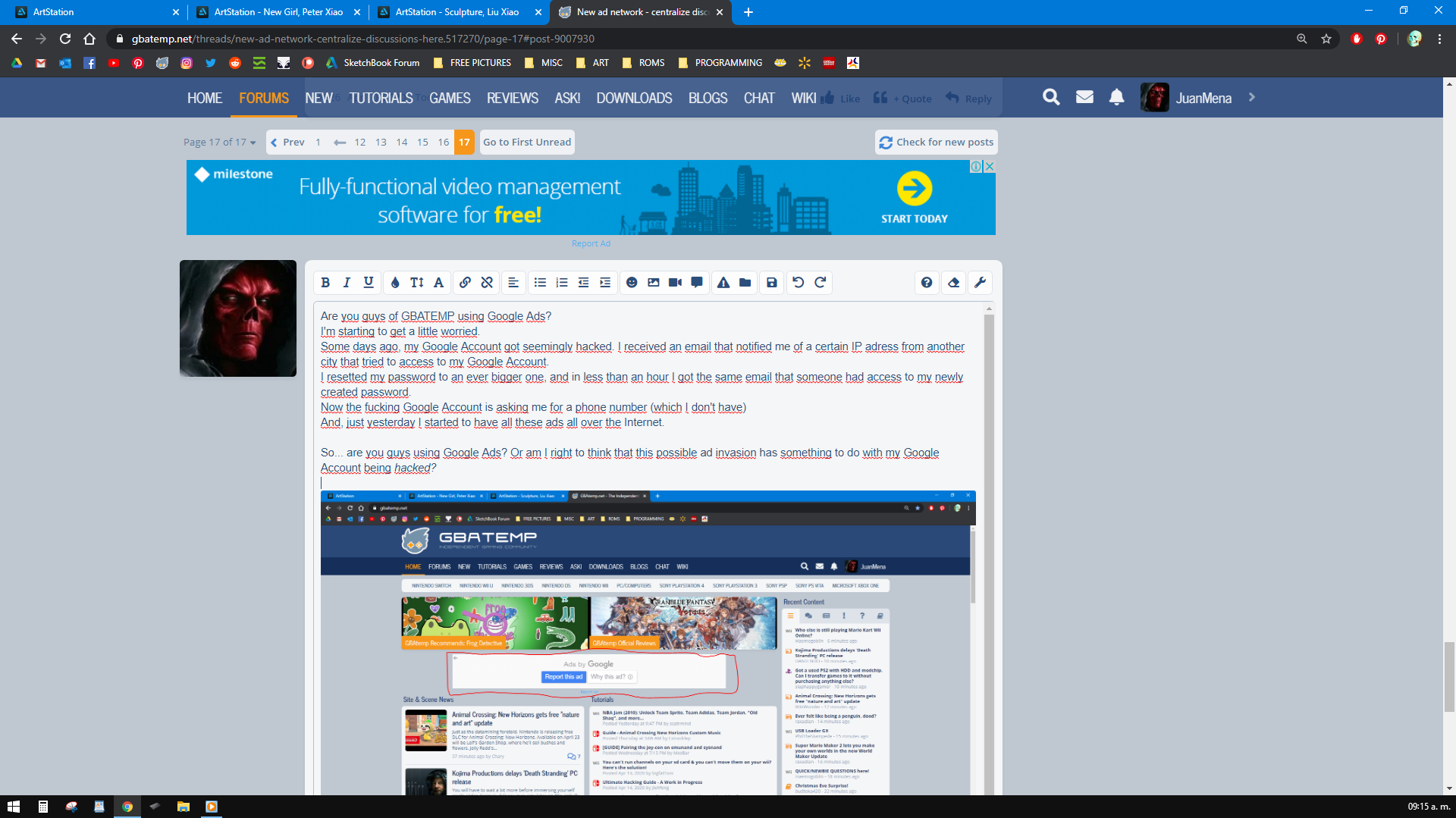
Task: Open the inbox envelope icon
Action: 1084,97
